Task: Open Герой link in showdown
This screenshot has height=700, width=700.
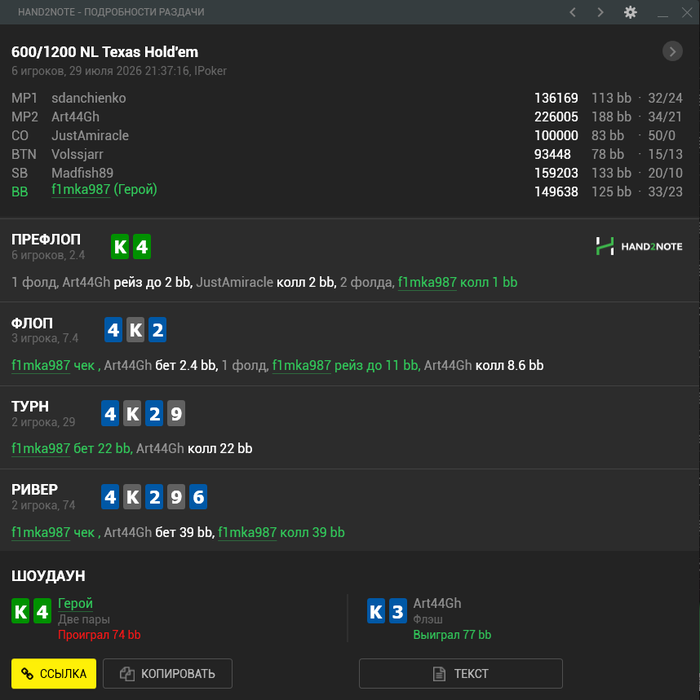Action: [75, 603]
